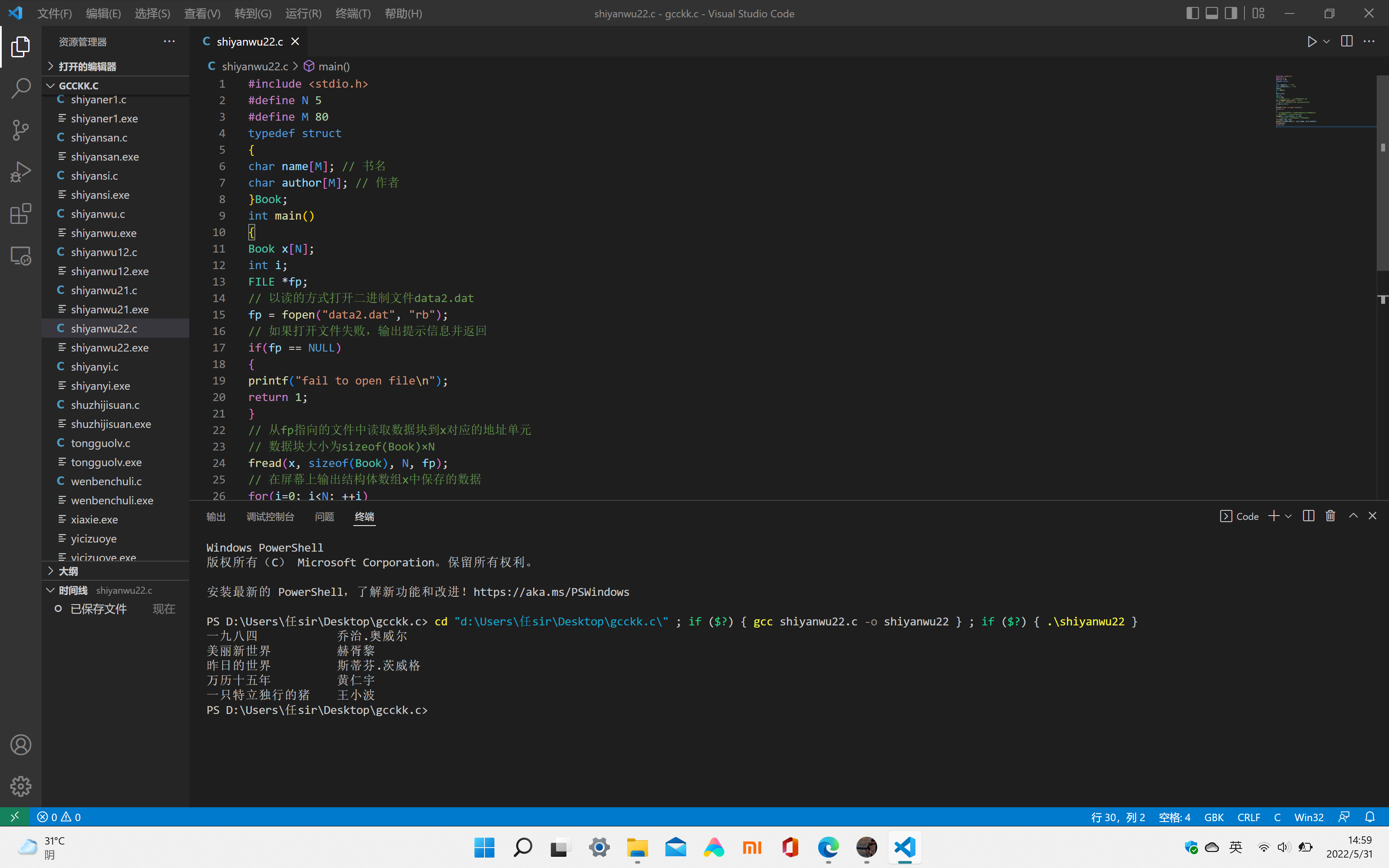Click the feedback icon in status bar
Viewport: 1389px width, 868px height.
(1344, 816)
